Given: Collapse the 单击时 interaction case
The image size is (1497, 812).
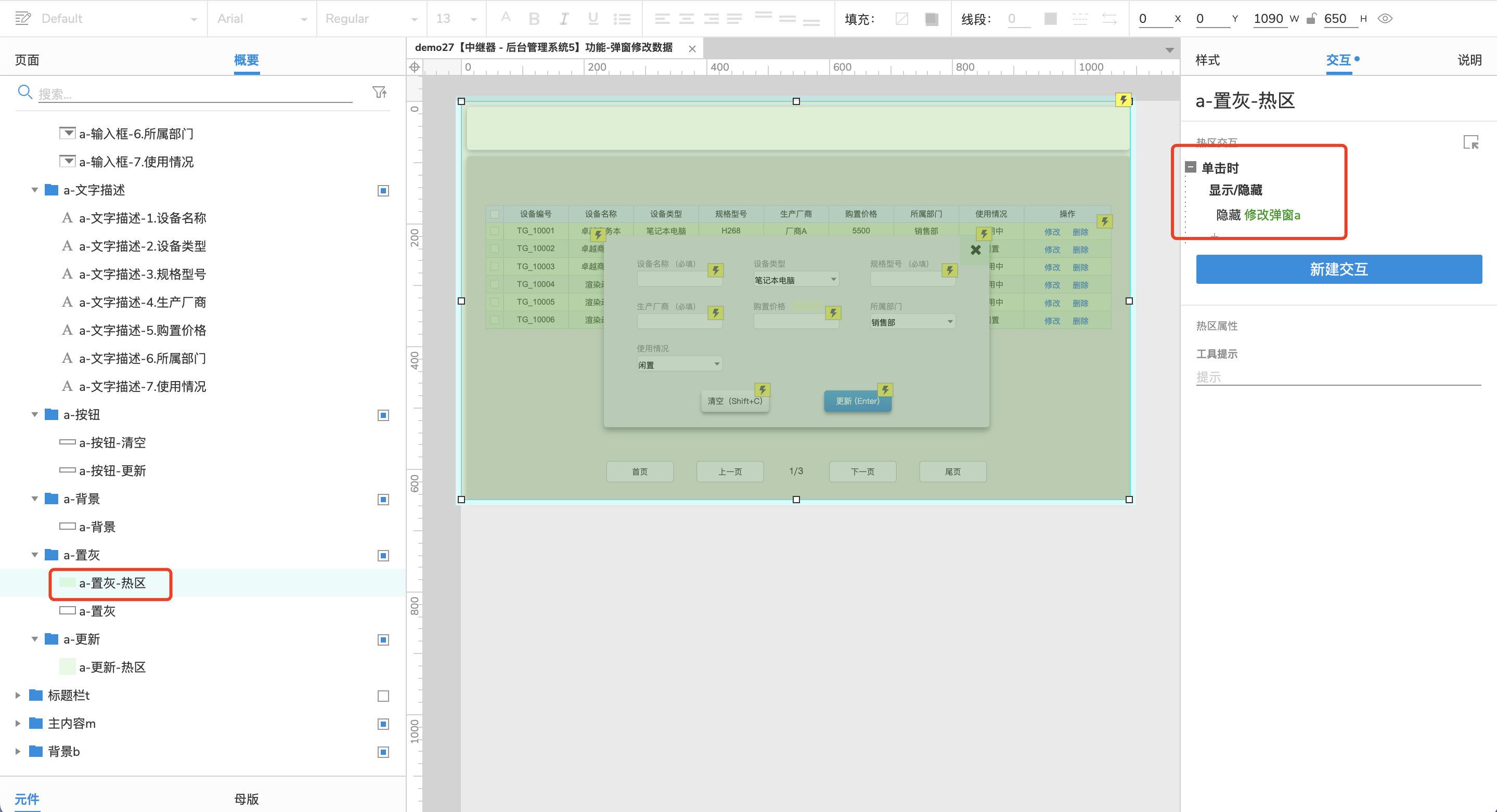Looking at the screenshot, I should (x=1191, y=167).
